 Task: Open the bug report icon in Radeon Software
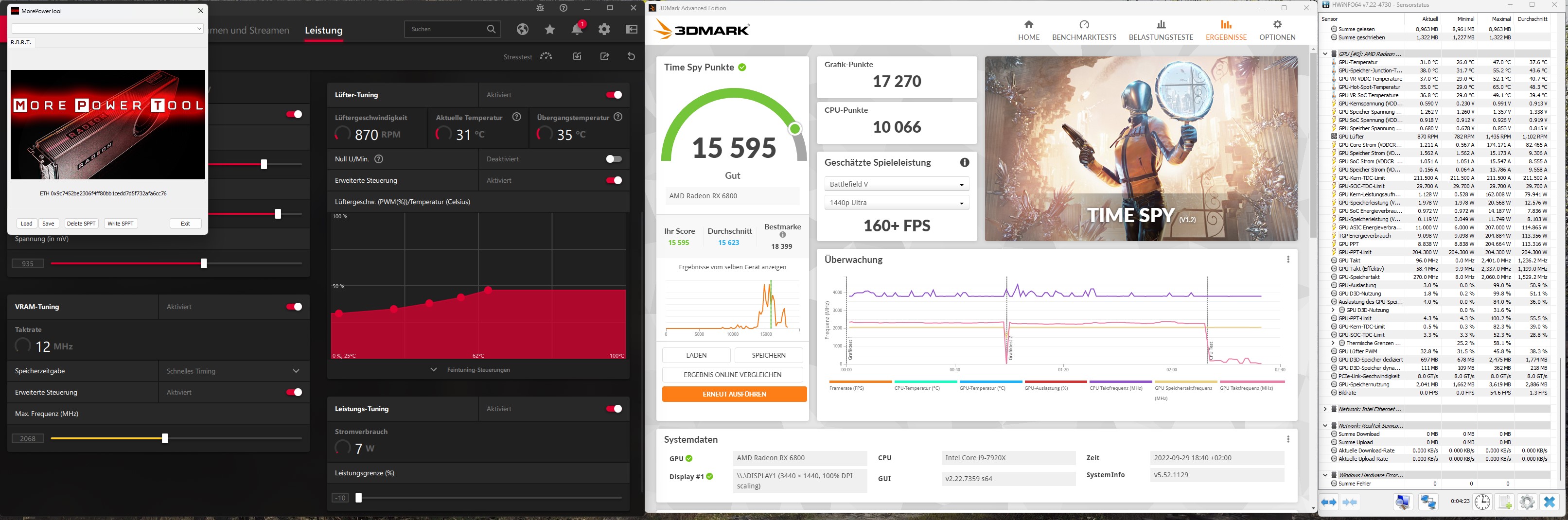pos(540,8)
